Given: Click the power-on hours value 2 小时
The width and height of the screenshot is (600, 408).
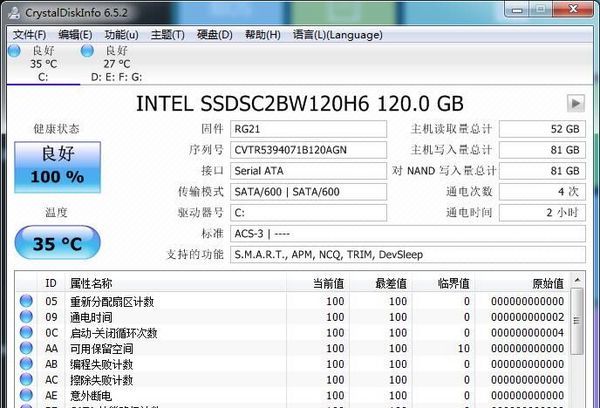Looking at the screenshot, I should pos(542,213).
